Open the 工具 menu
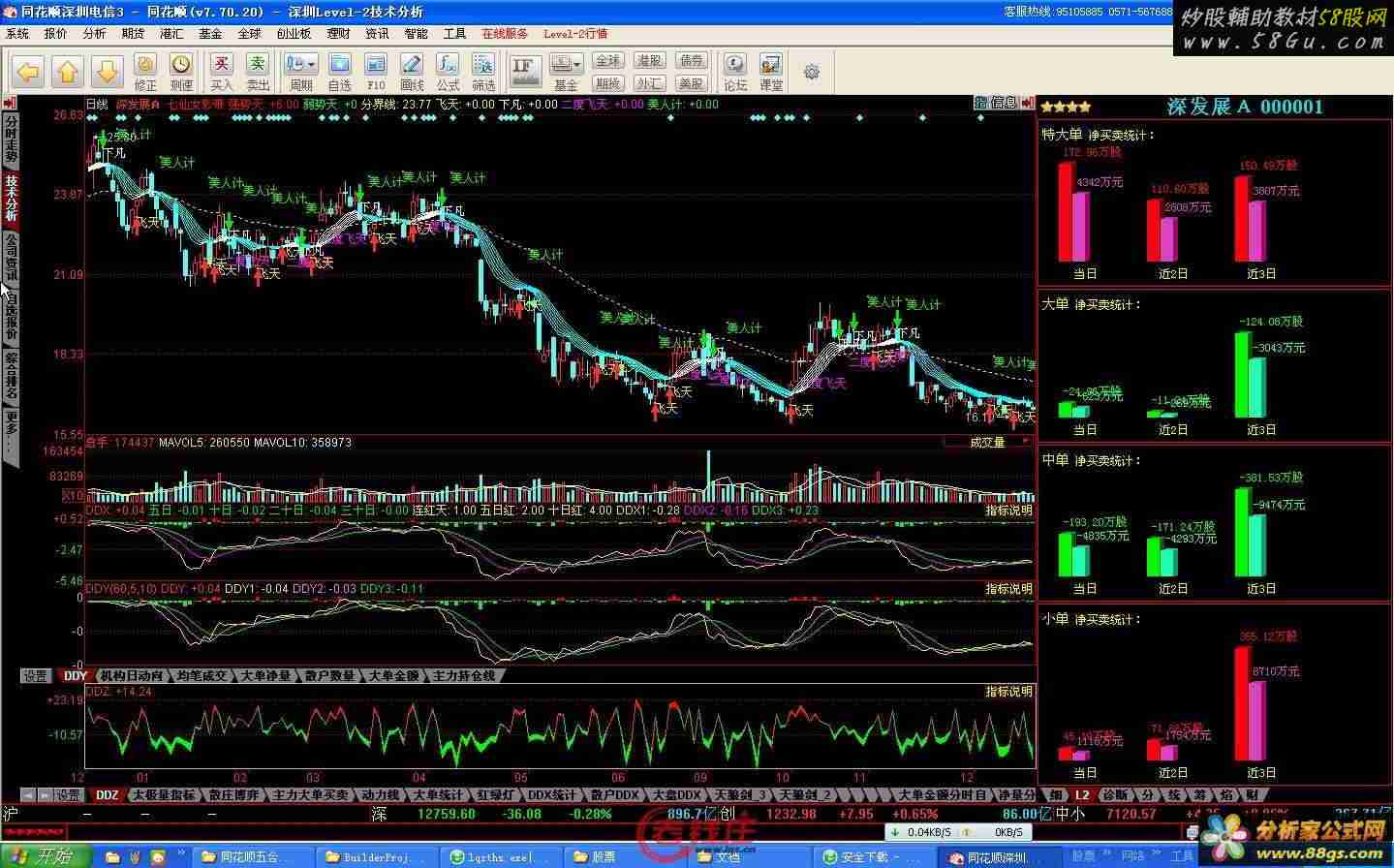Viewport: 1394px width, 868px height. pyautogui.click(x=455, y=34)
